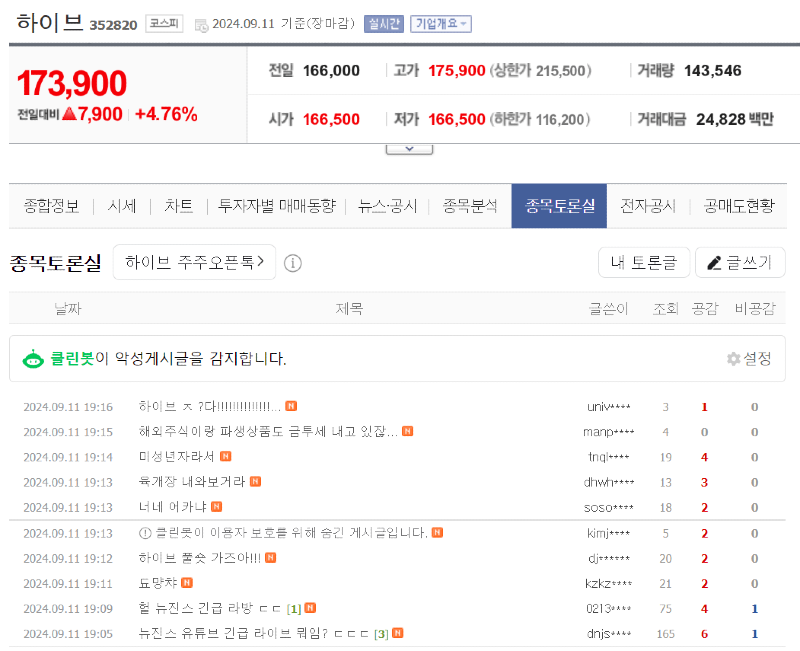This screenshot has width=800, height=651.
Task: Click the warning icon on the hidden 클린봇 post
Action: coord(145,533)
